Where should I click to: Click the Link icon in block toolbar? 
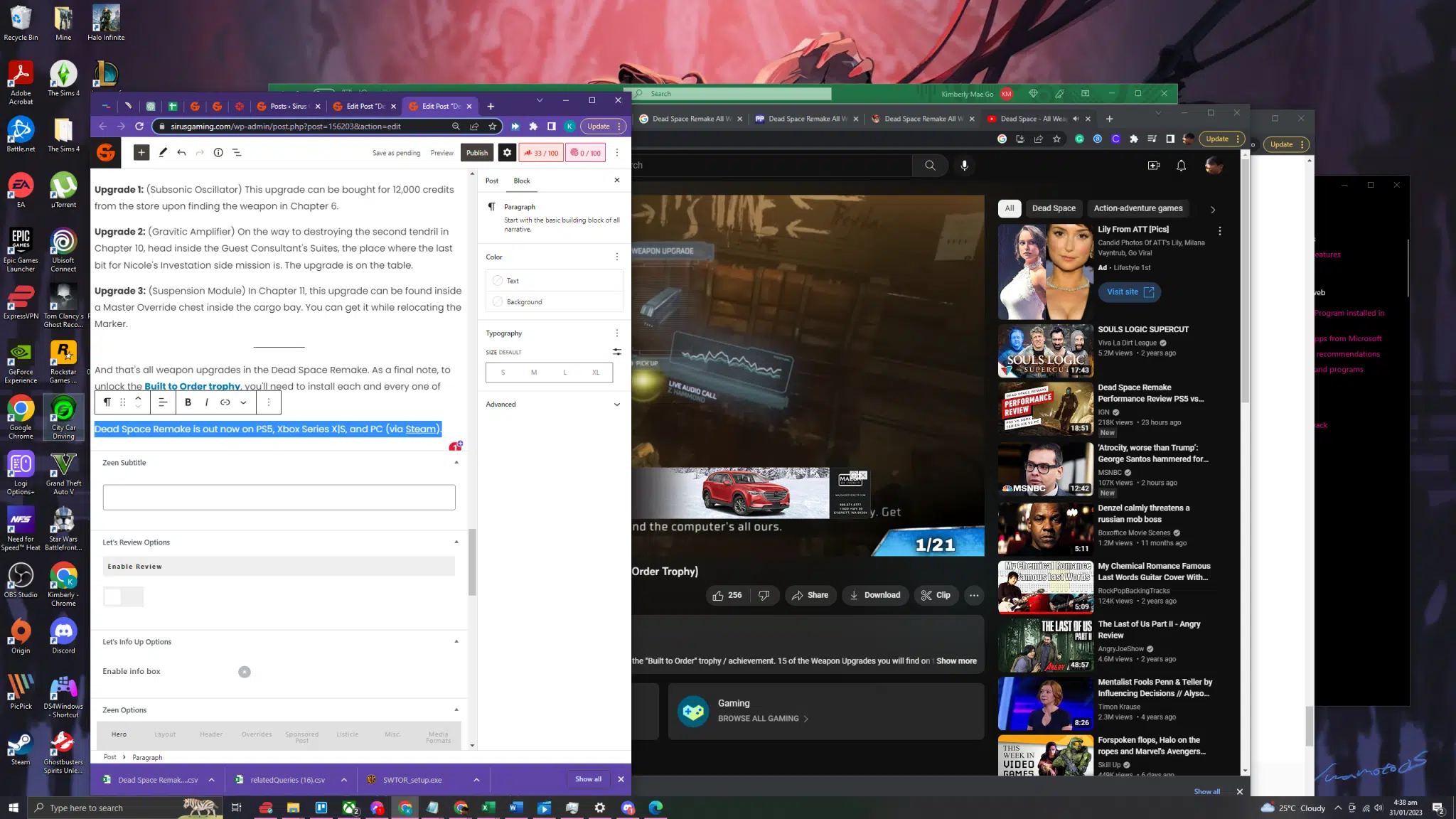(x=225, y=402)
